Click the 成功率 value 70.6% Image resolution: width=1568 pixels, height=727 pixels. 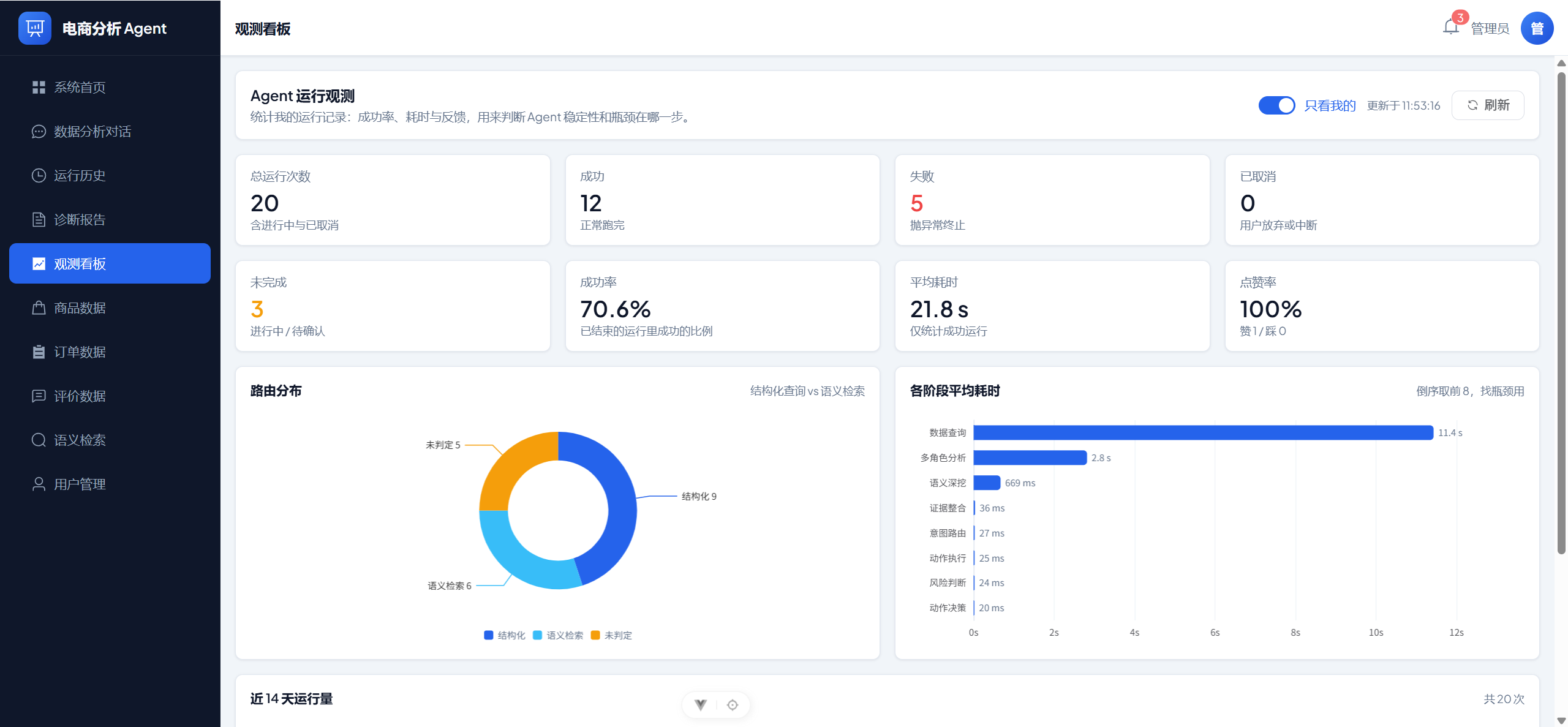616,309
